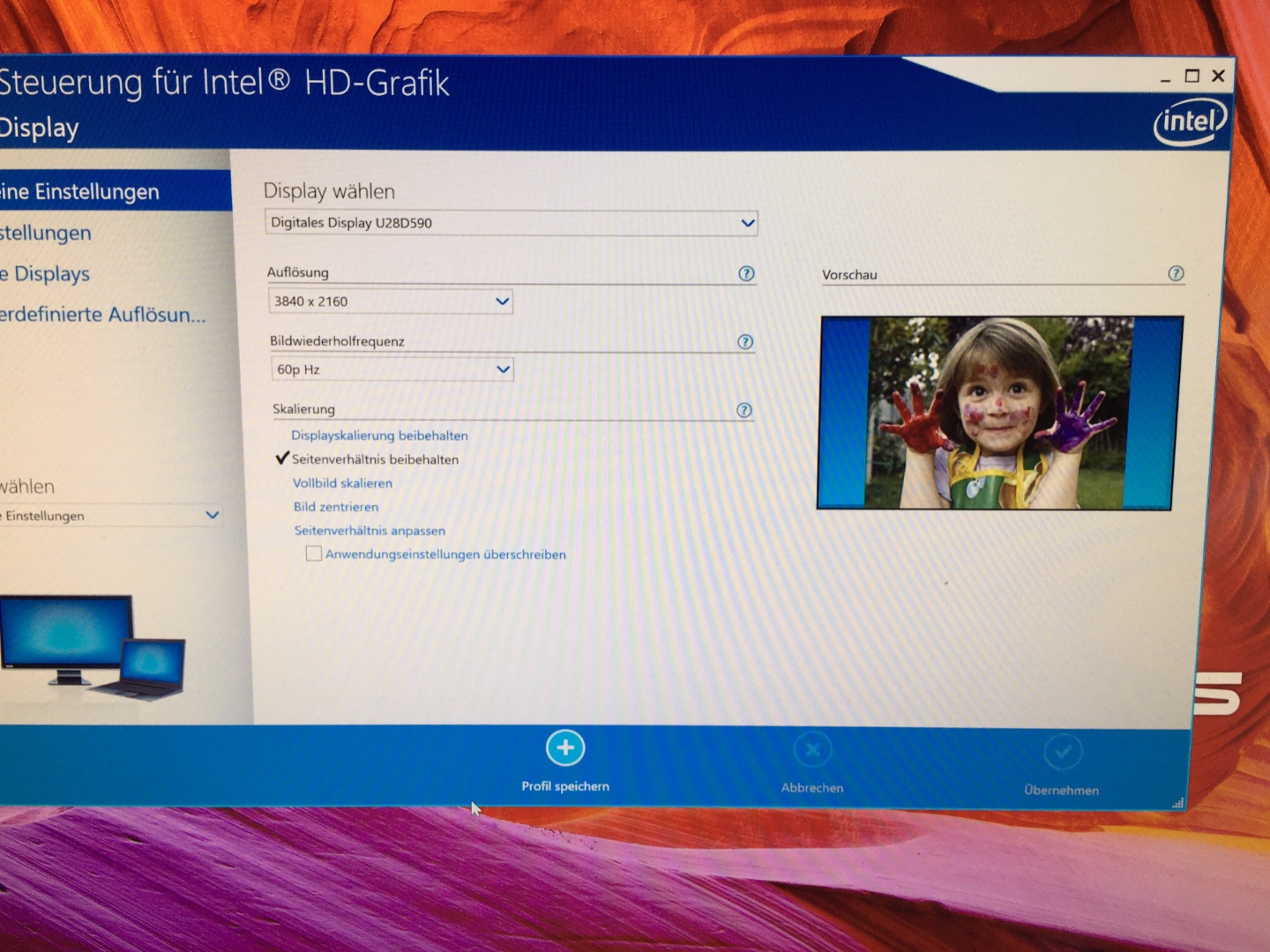Open the Auflösung 3840 x 2160 dropdown
Viewport: 1270px width, 952px height.
(x=391, y=301)
